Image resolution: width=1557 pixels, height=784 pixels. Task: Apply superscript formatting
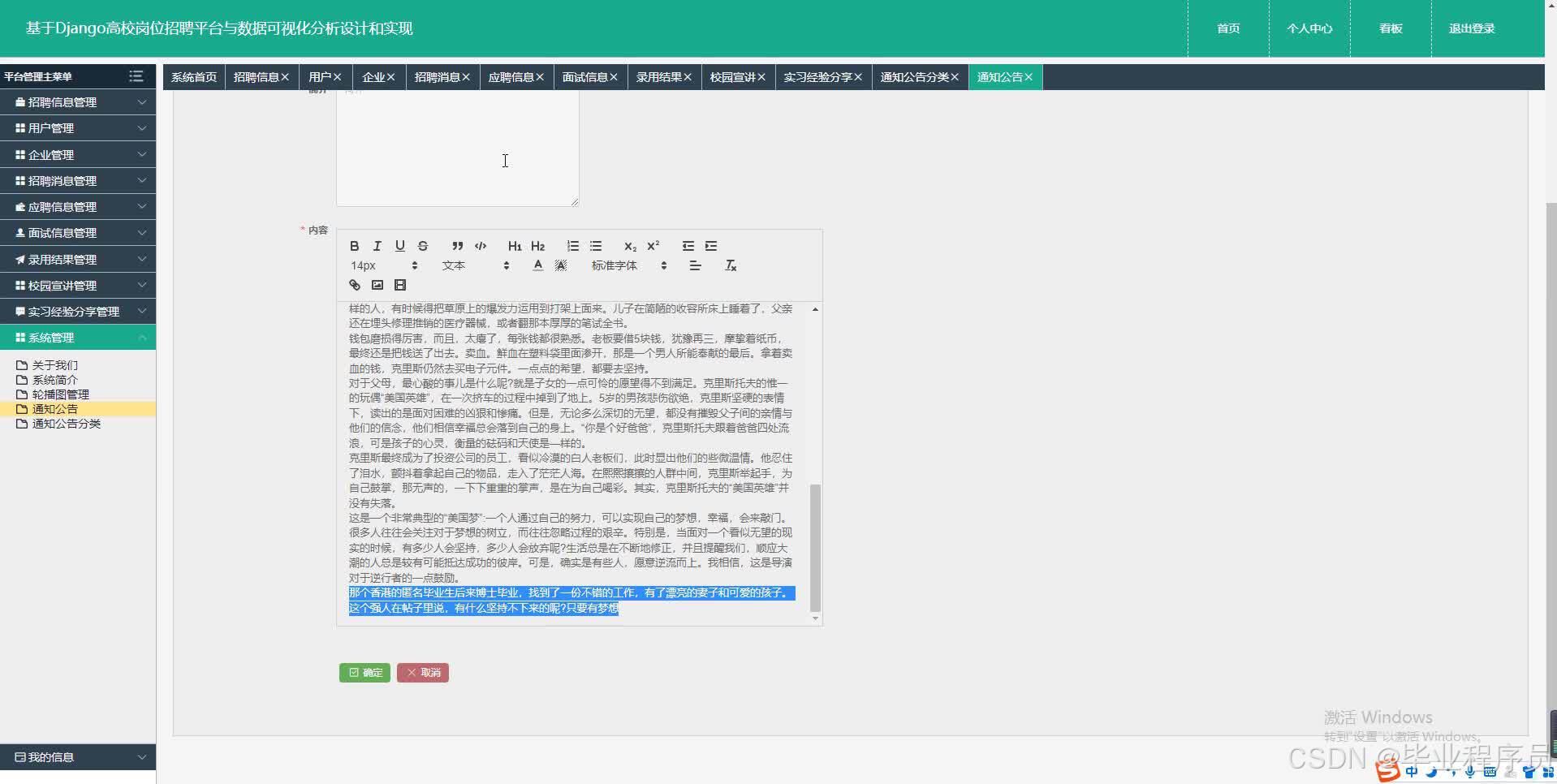(x=653, y=246)
